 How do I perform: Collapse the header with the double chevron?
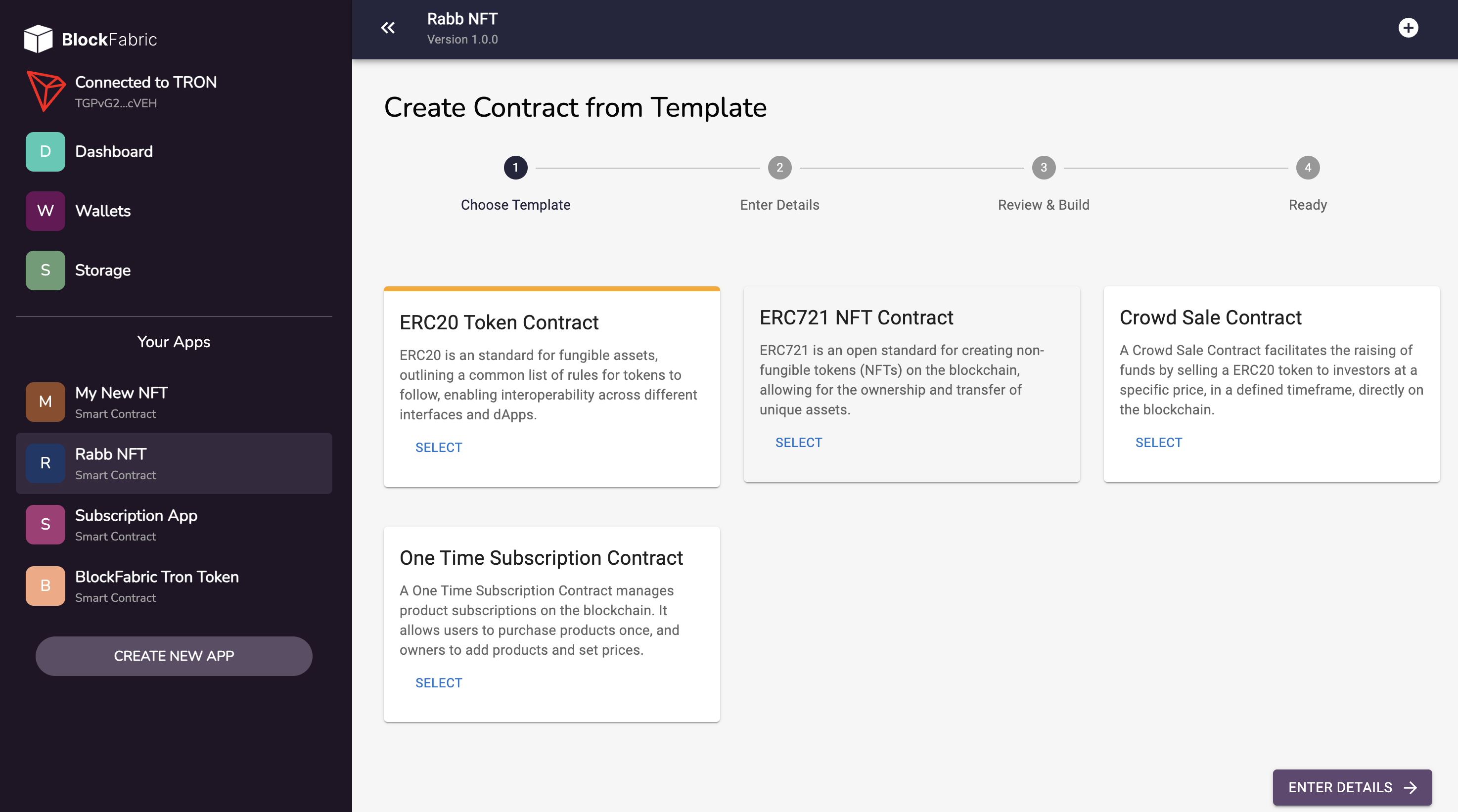click(x=388, y=27)
